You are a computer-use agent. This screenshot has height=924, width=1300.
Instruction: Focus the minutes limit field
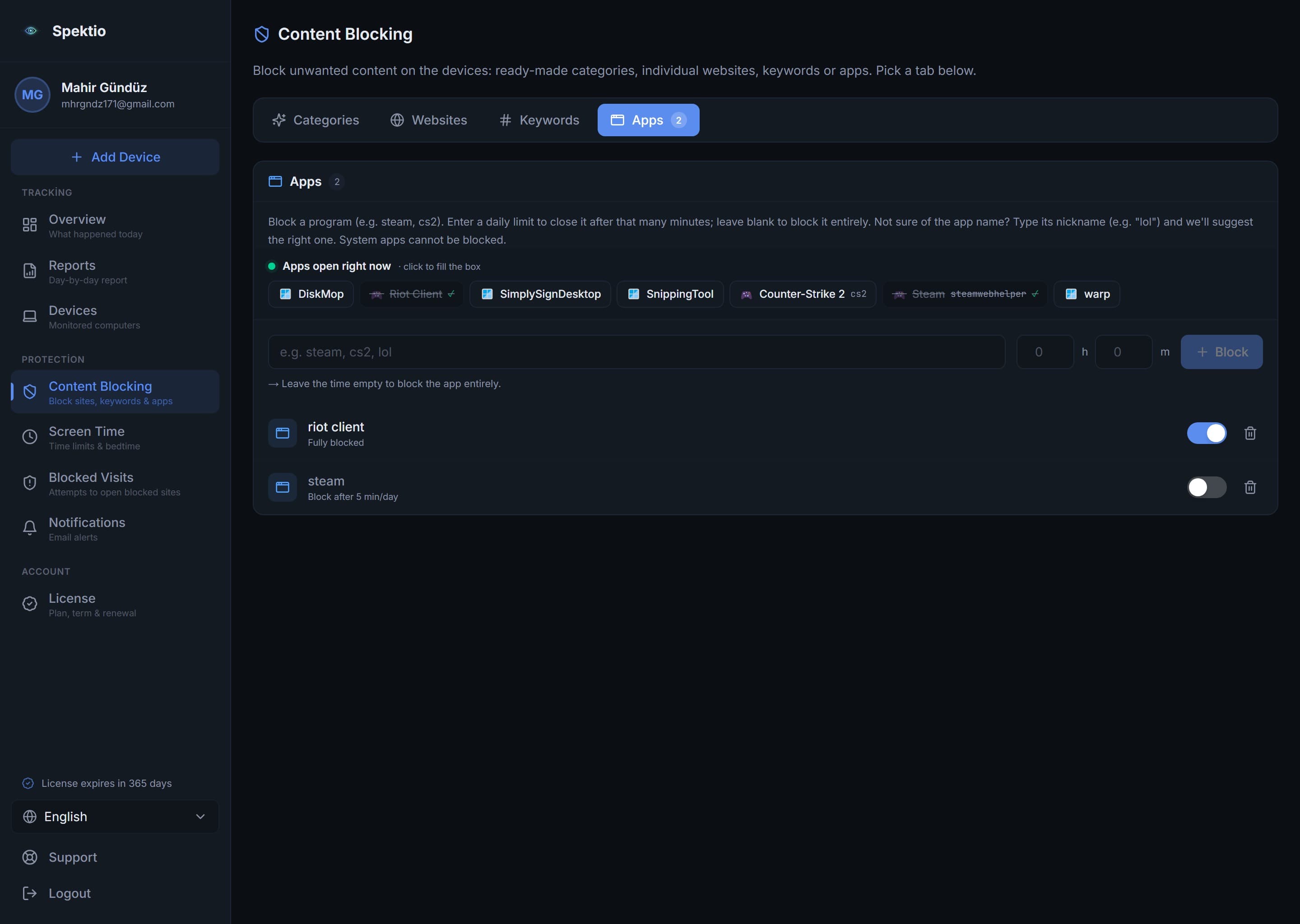[x=1124, y=352]
